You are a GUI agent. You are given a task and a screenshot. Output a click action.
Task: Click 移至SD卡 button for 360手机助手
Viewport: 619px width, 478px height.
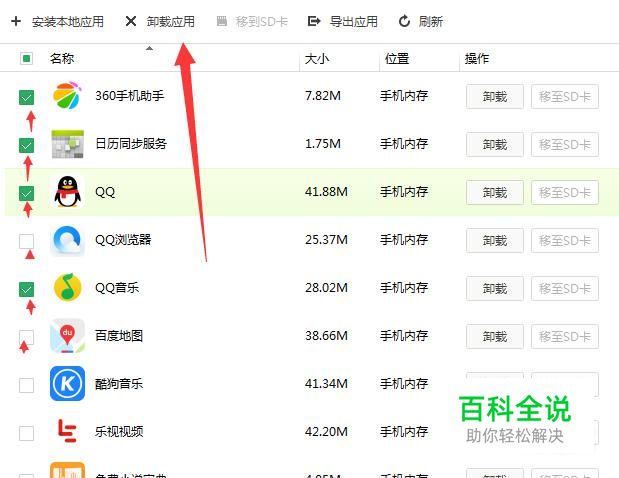565,97
